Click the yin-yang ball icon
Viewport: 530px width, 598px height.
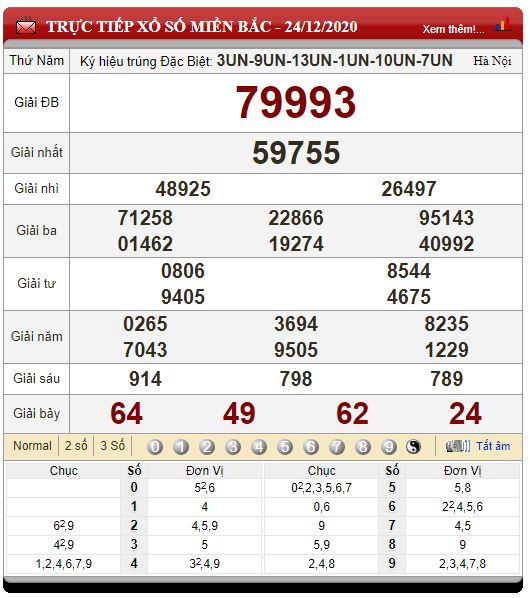coord(413,447)
